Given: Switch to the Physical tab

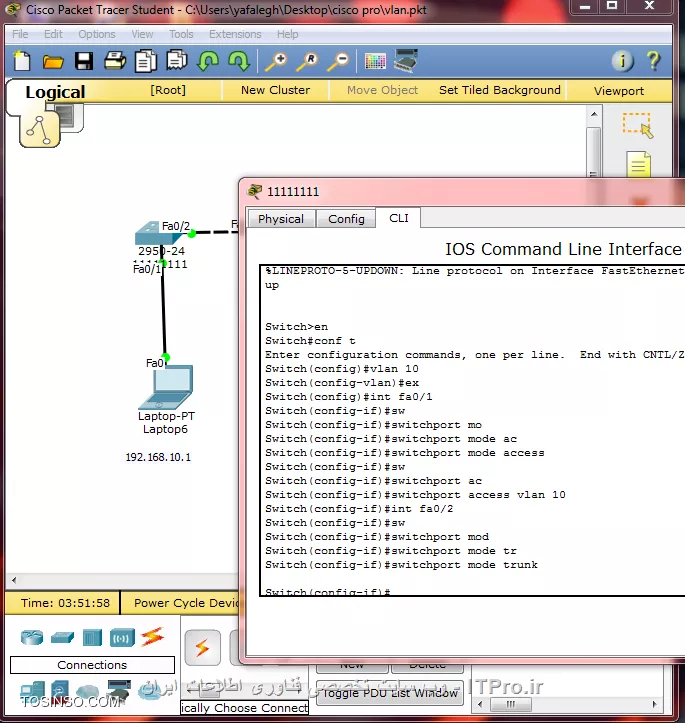Looking at the screenshot, I should (x=281, y=219).
